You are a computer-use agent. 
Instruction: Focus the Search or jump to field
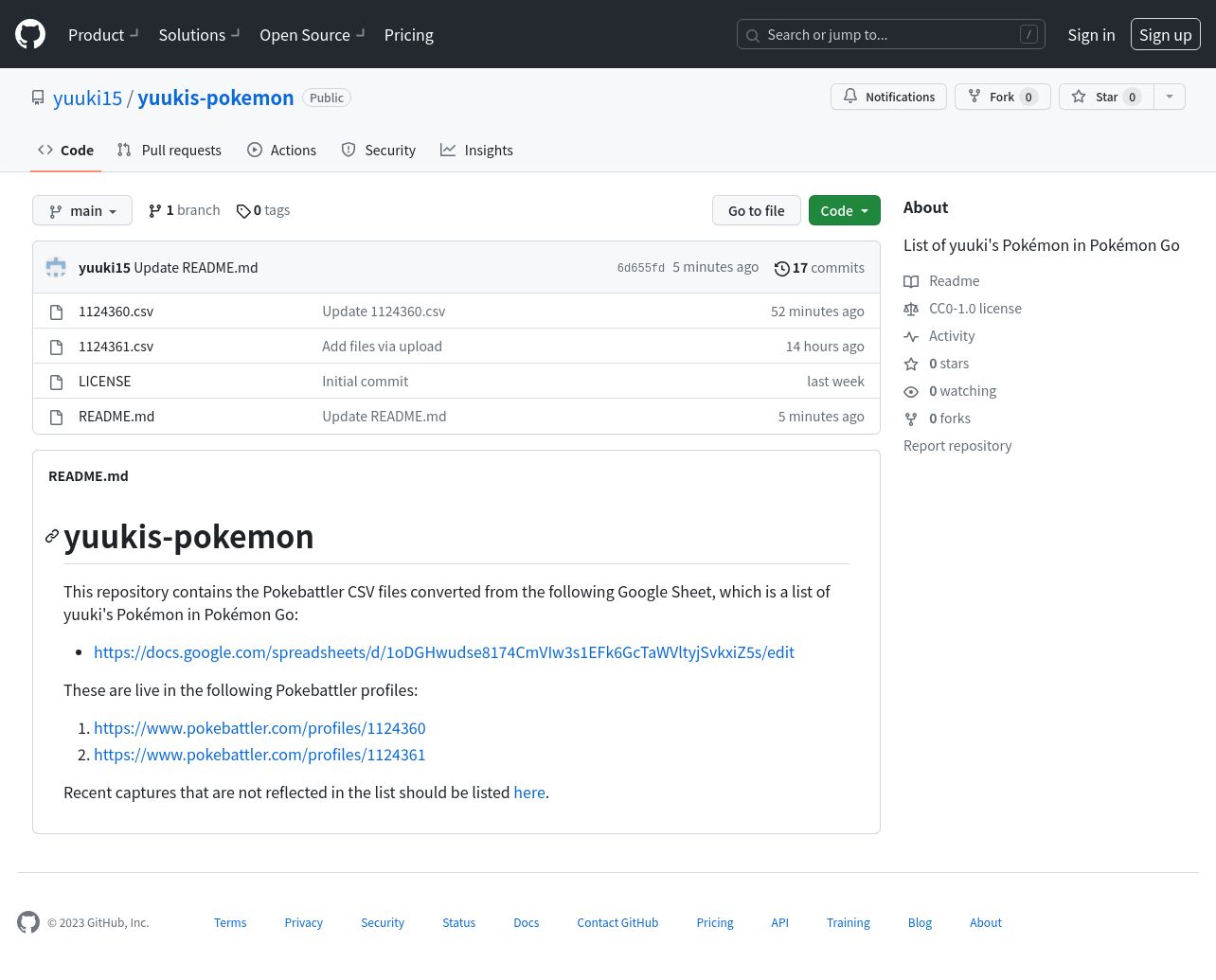click(x=890, y=35)
